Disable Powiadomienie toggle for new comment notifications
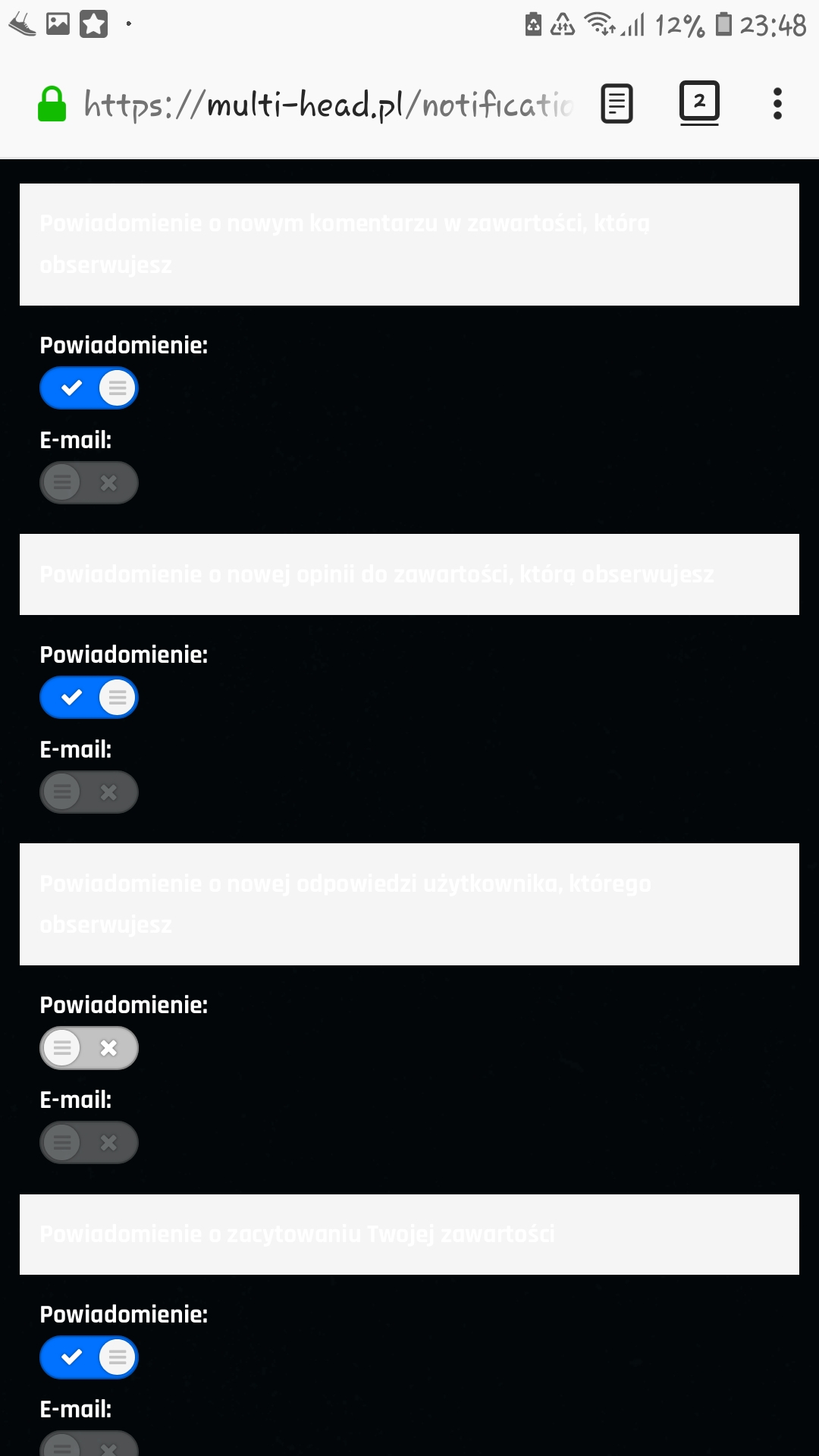The image size is (819, 1456). click(x=89, y=388)
